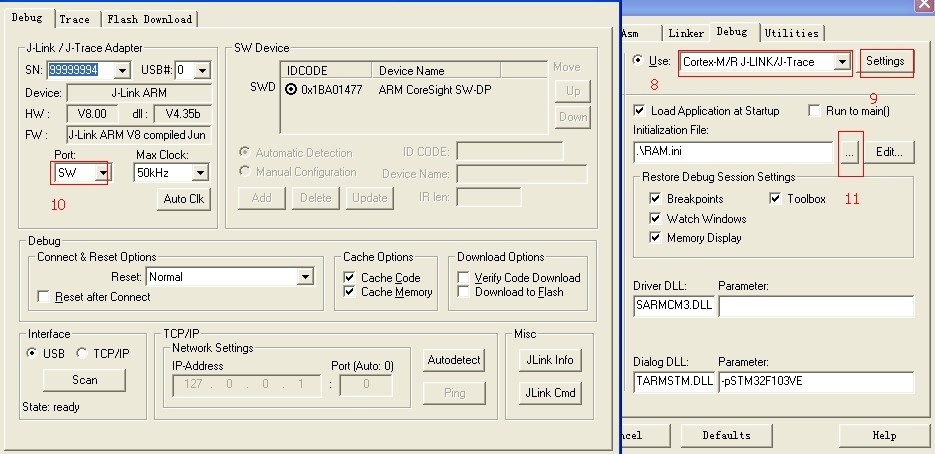Check Reset after Connect option

click(x=43, y=297)
